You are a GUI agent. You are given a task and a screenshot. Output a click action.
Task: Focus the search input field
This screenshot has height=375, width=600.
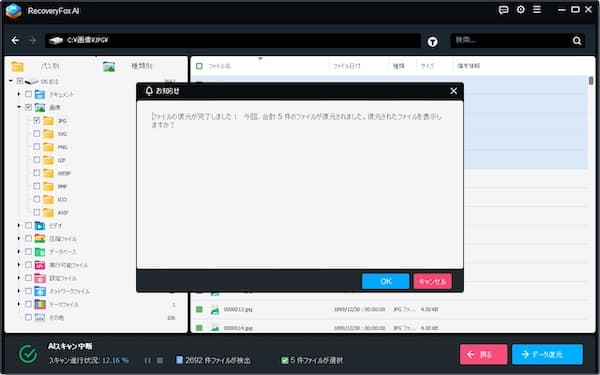tap(511, 40)
